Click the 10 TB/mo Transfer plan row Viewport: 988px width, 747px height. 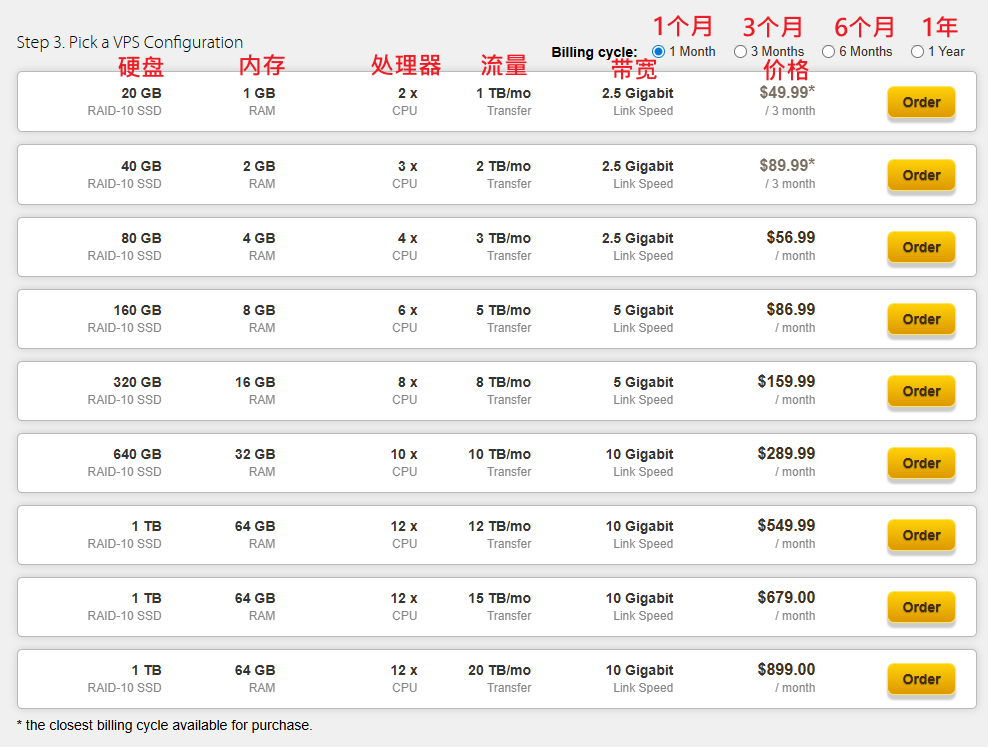(500, 462)
